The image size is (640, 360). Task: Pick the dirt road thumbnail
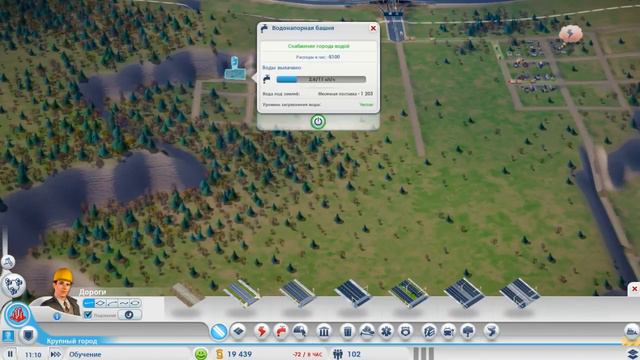187,294
